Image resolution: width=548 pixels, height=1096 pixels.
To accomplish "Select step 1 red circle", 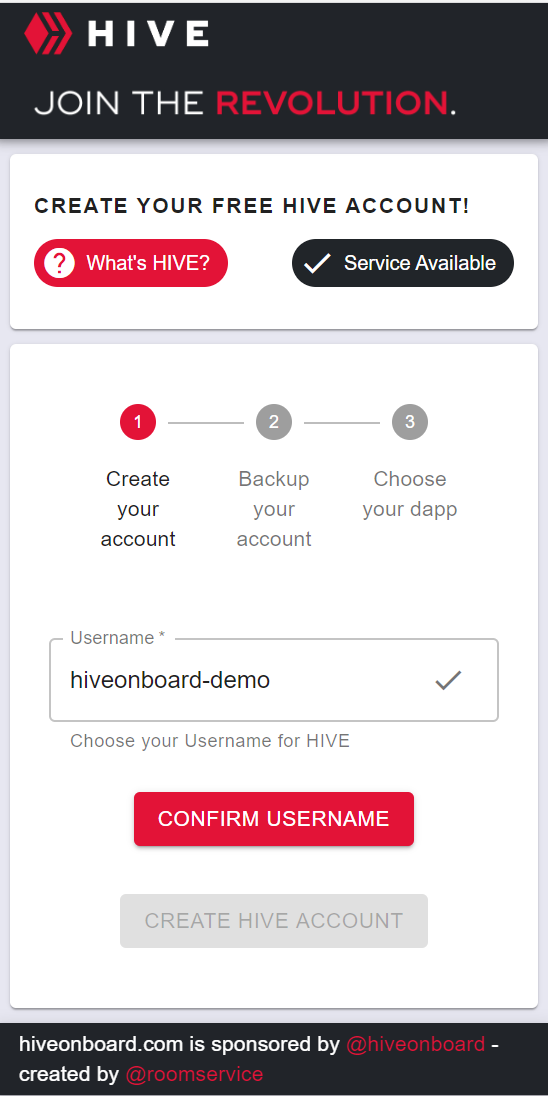I will coord(138,422).
